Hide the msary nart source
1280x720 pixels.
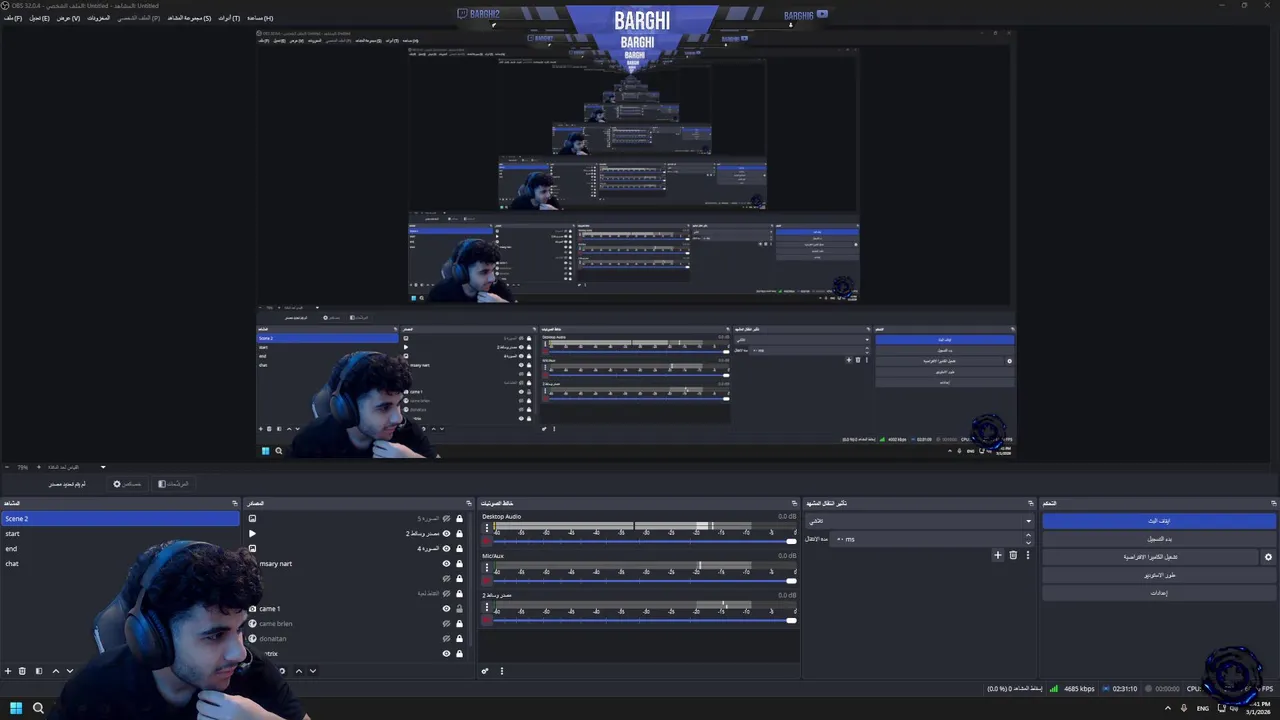click(446, 563)
